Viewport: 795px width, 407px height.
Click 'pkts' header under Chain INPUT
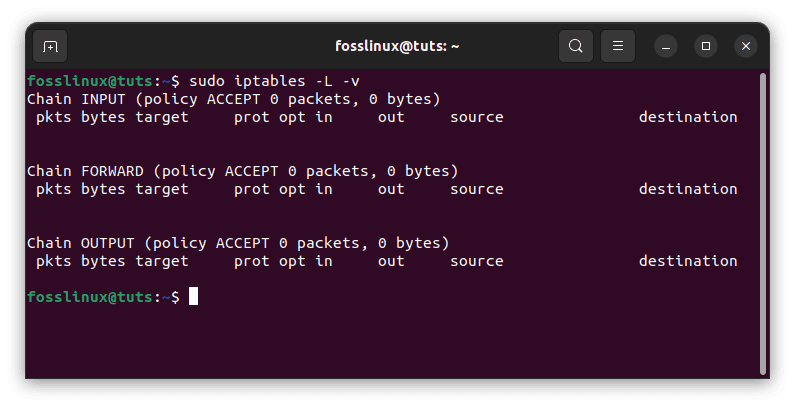pyautogui.click(x=54, y=117)
